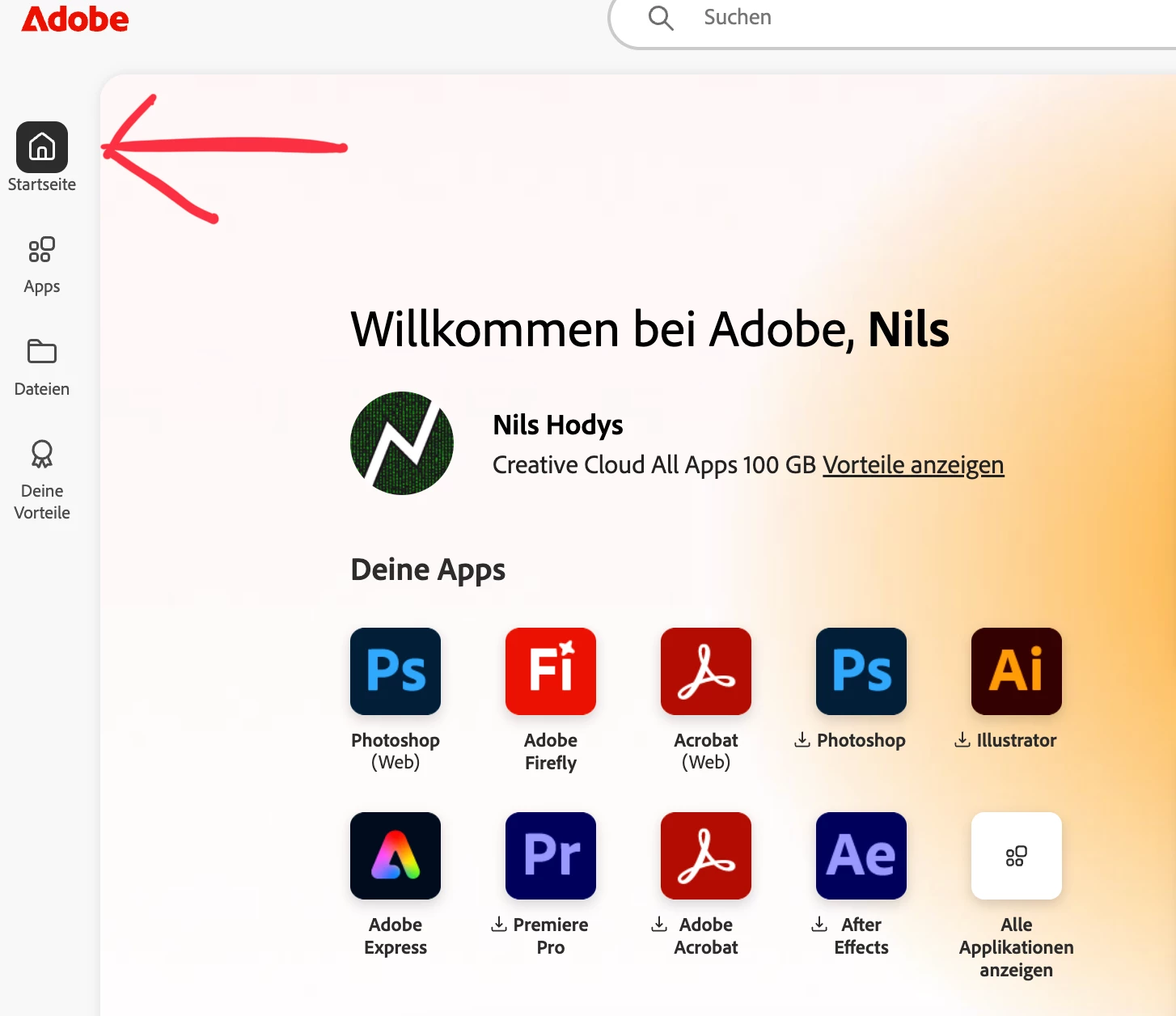Click the Photoshop (Web) text label
The width and height of the screenshot is (1176, 1016).
pos(396,751)
